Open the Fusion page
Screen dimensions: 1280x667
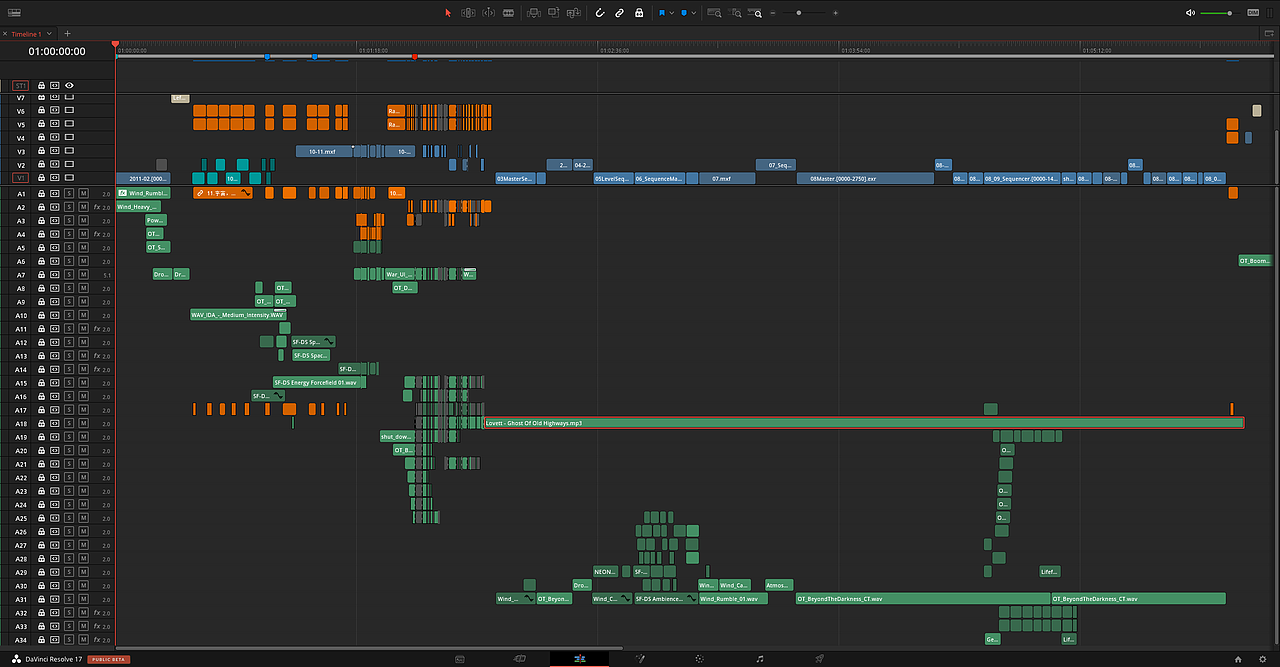point(640,659)
